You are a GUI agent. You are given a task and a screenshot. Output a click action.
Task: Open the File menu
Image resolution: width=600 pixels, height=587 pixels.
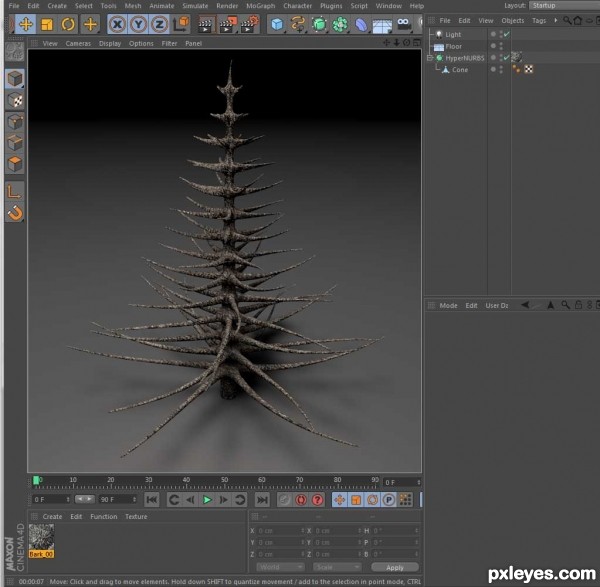14,6
